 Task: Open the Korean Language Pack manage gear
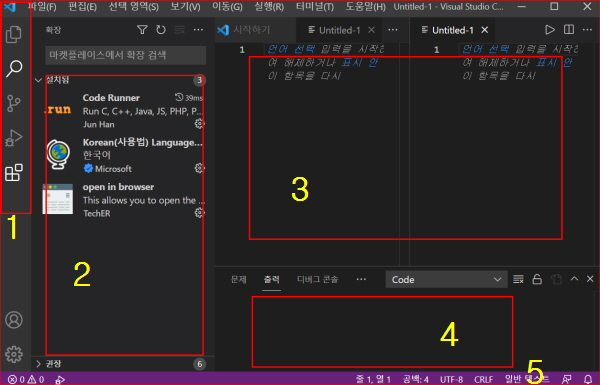click(199, 168)
